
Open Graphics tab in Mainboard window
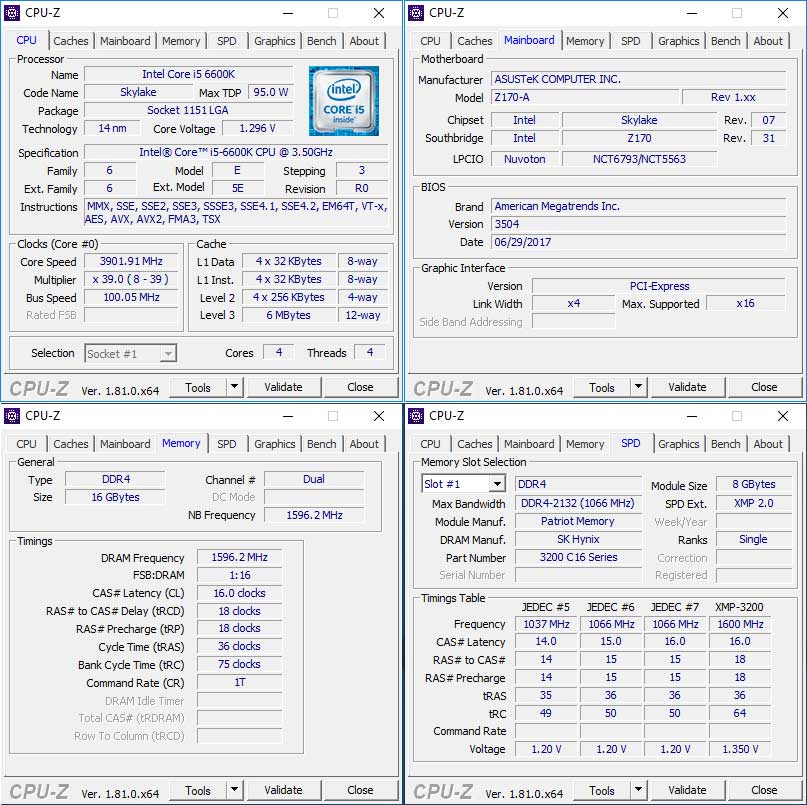pyautogui.click(x=678, y=41)
